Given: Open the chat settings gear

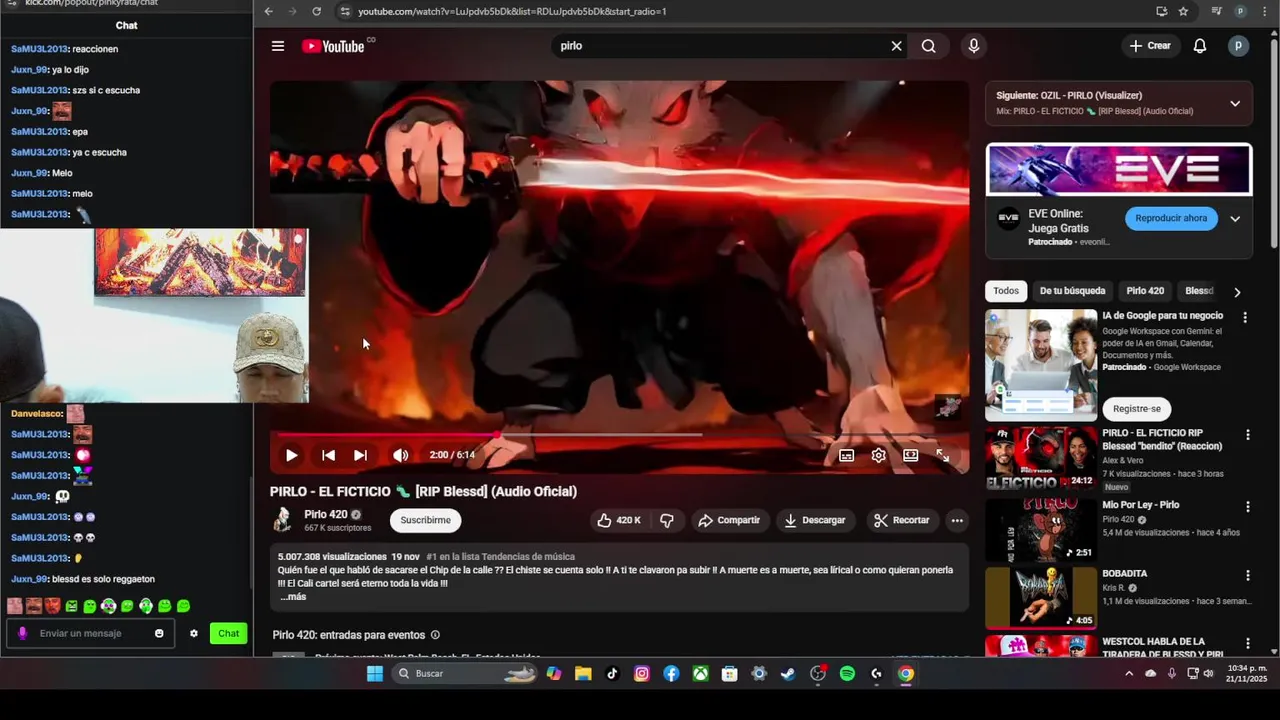Looking at the screenshot, I should [194, 633].
